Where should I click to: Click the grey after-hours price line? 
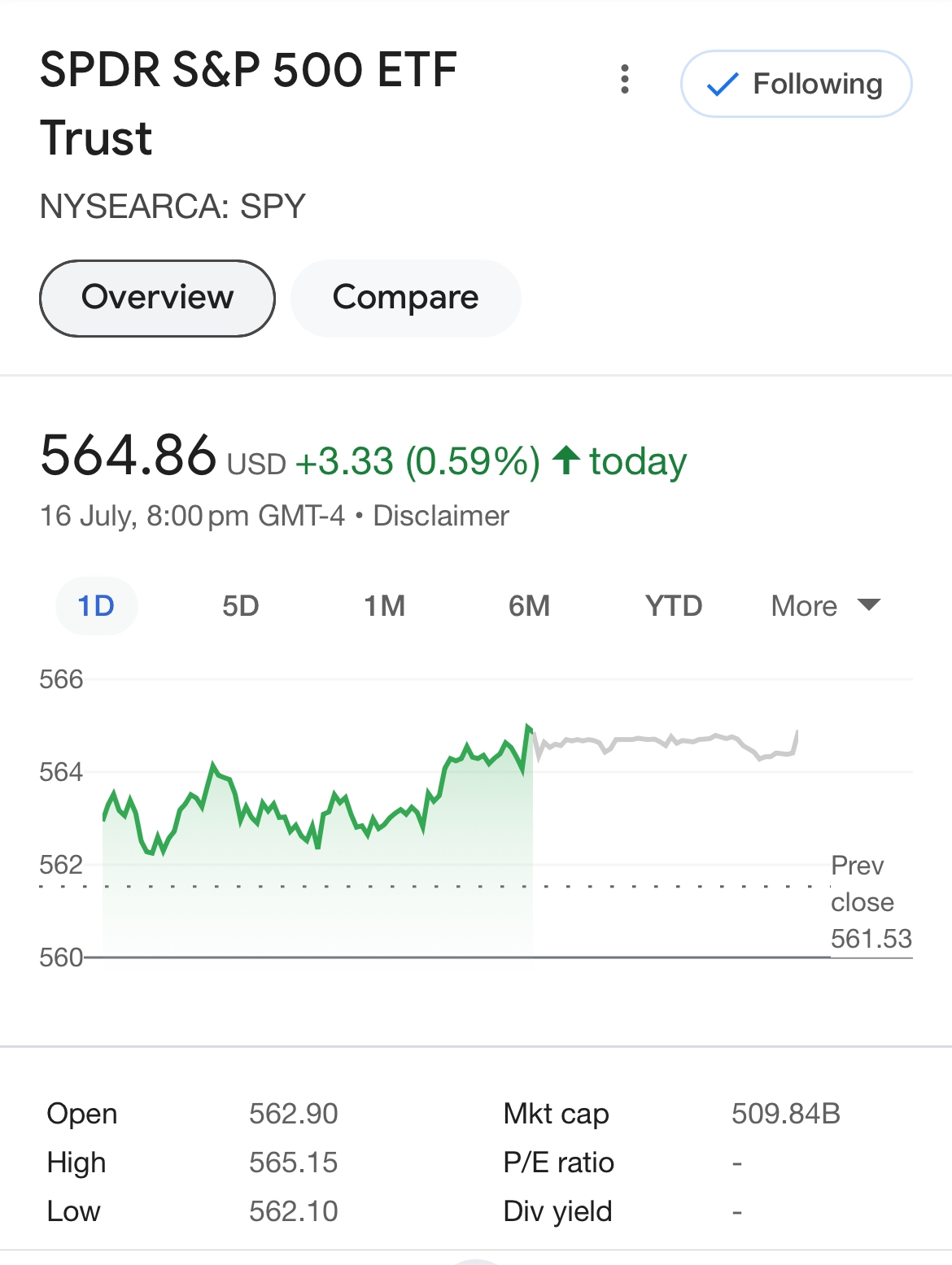651,739
